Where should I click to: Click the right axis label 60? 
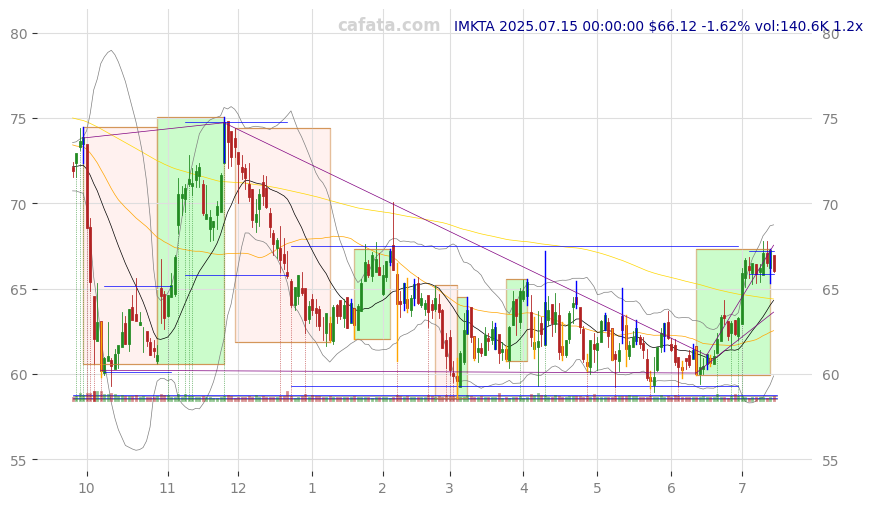tap(830, 375)
